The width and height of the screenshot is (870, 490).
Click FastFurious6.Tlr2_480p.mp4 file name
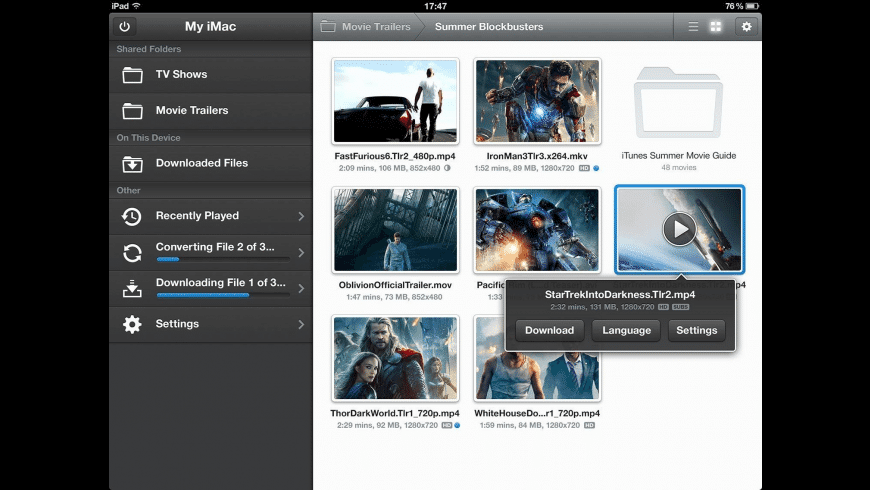point(395,156)
